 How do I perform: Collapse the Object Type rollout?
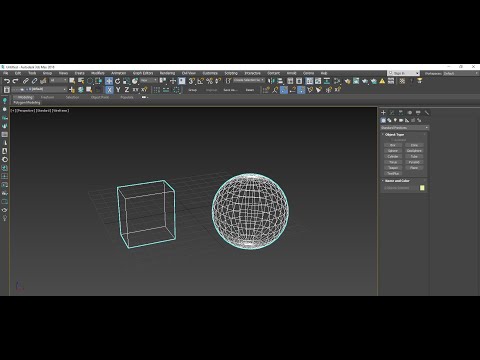[x=394, y=134]
